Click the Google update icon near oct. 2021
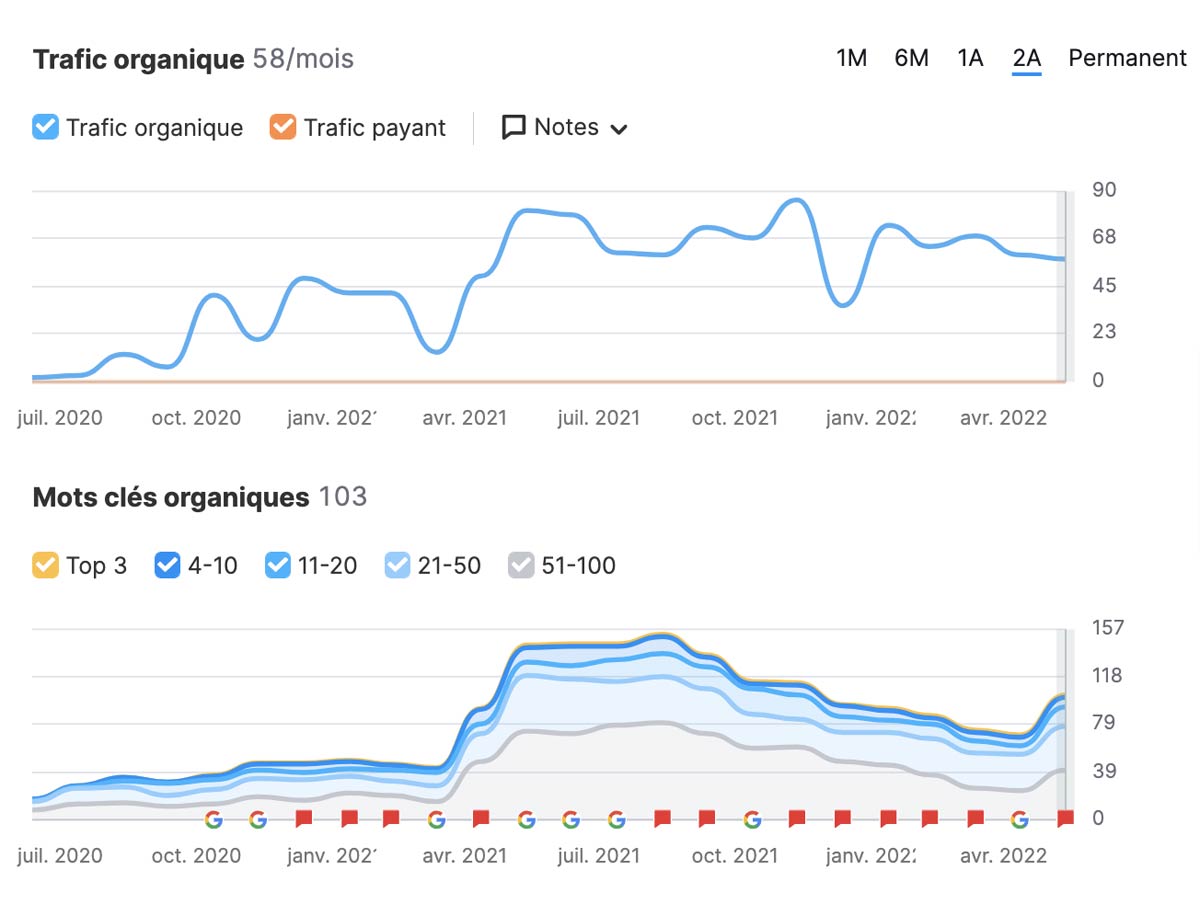Screen dimensions: 1200x902 752,820
